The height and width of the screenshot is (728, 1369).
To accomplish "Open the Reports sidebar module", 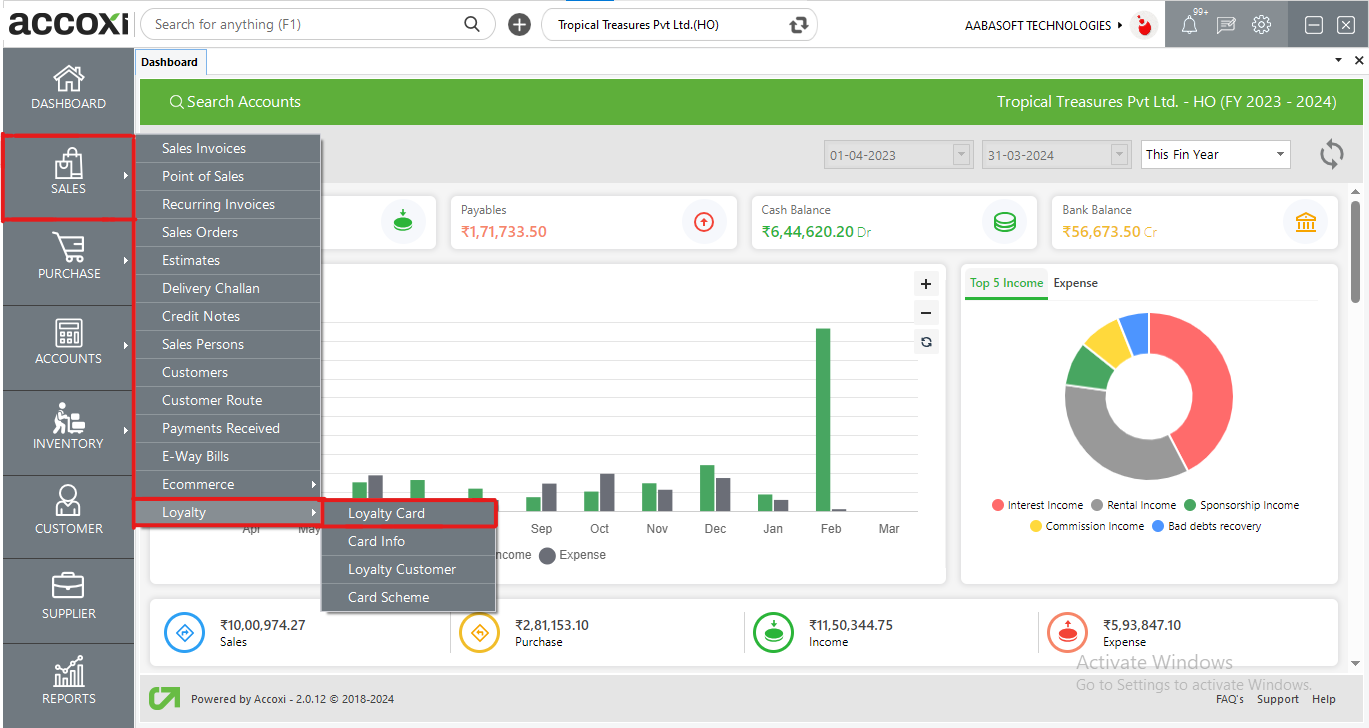I will pos(68,682).
